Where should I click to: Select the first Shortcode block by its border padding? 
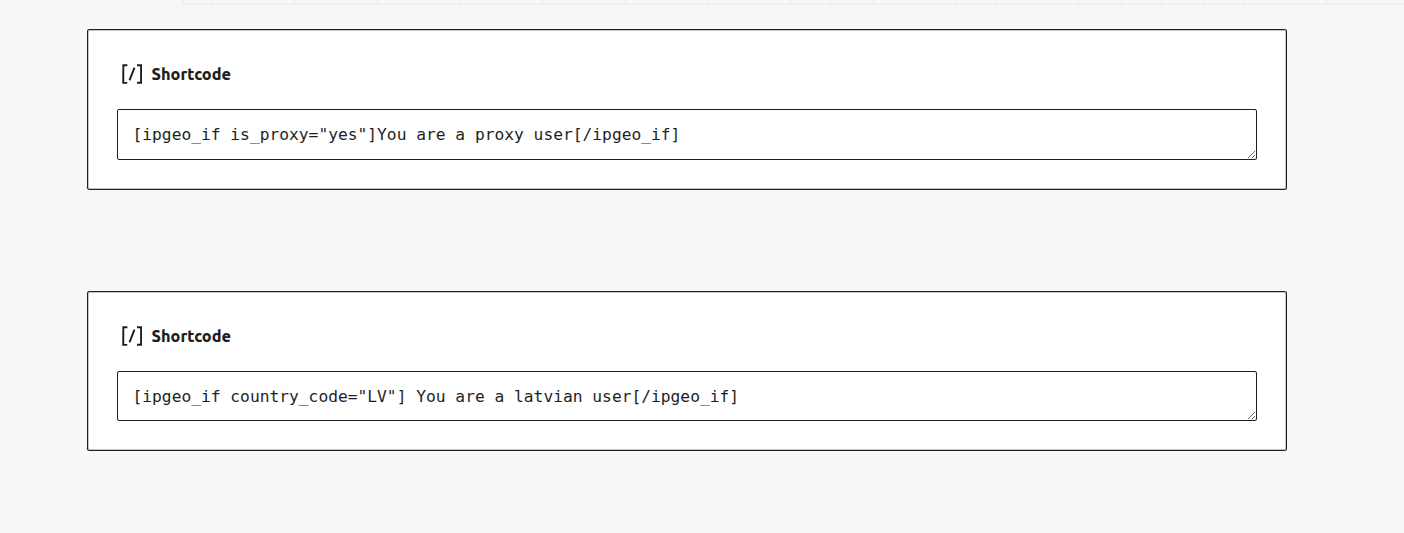click(x=700, y=176)
